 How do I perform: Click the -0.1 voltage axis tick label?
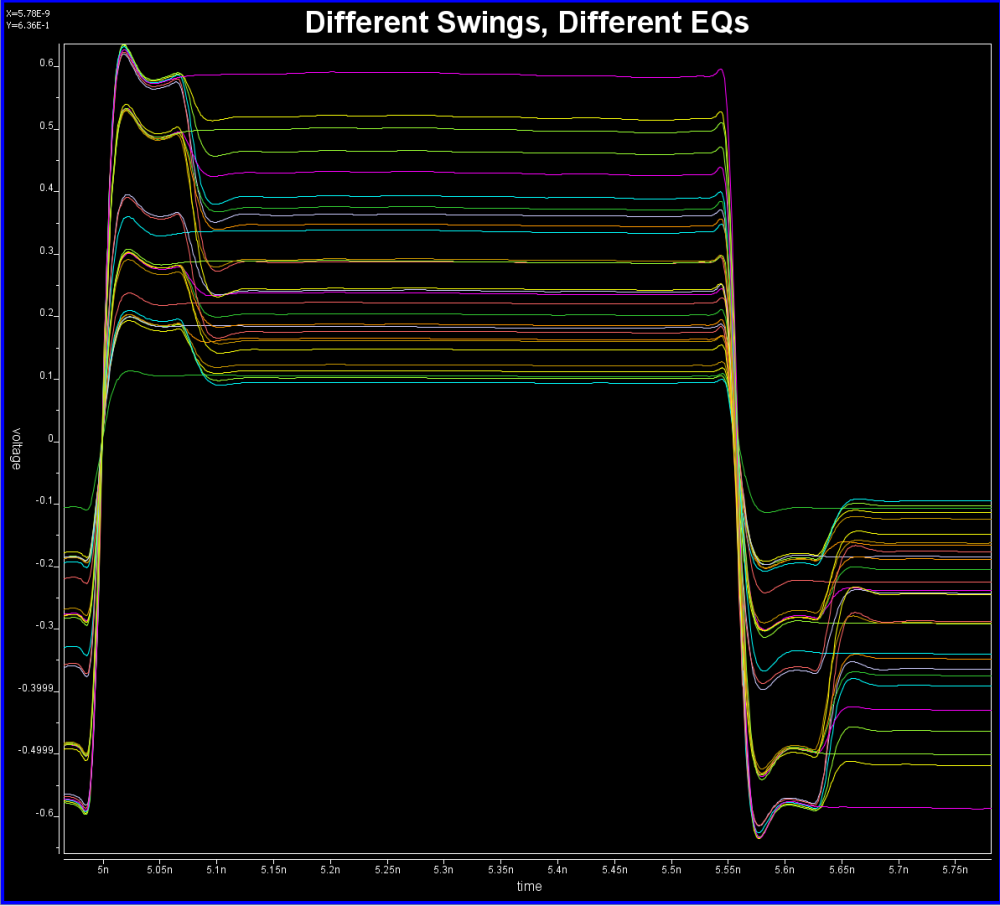click(x=45, y=502)
